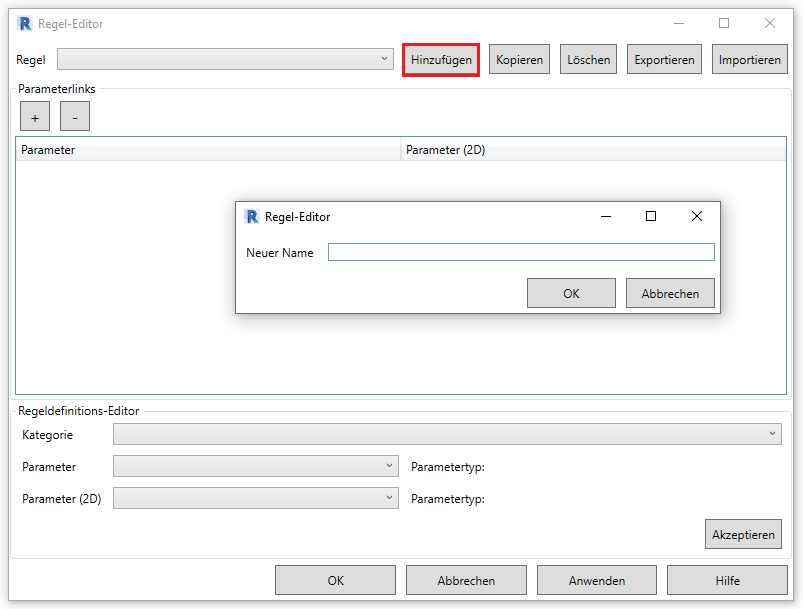The width and height of the screenshot is (803, 609).
Task: Minimize the small Regel-Editor name dialog
Action: pyautogui.click(x=605, y=216)
